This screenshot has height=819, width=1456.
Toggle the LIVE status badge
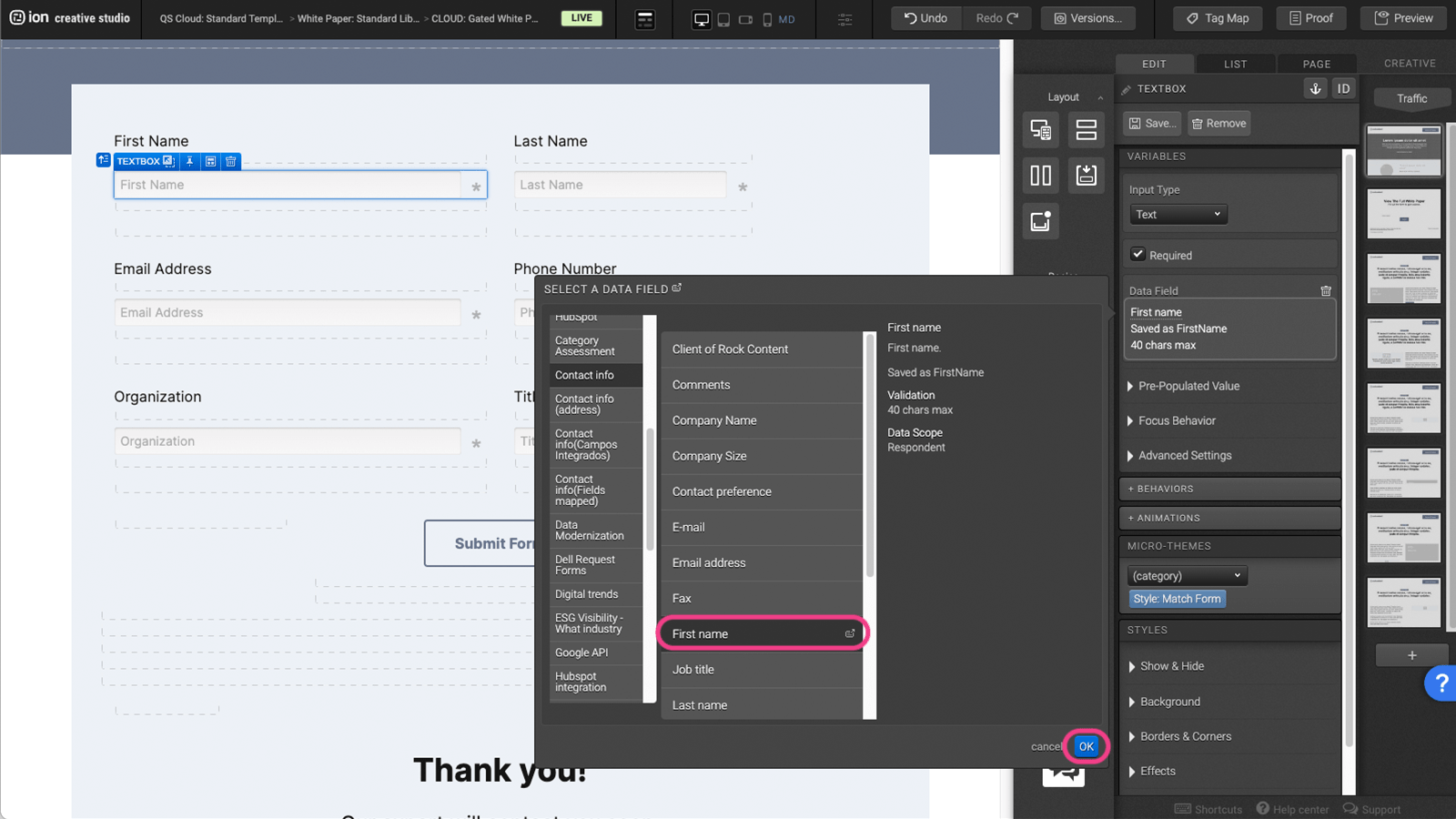(581, 18)
